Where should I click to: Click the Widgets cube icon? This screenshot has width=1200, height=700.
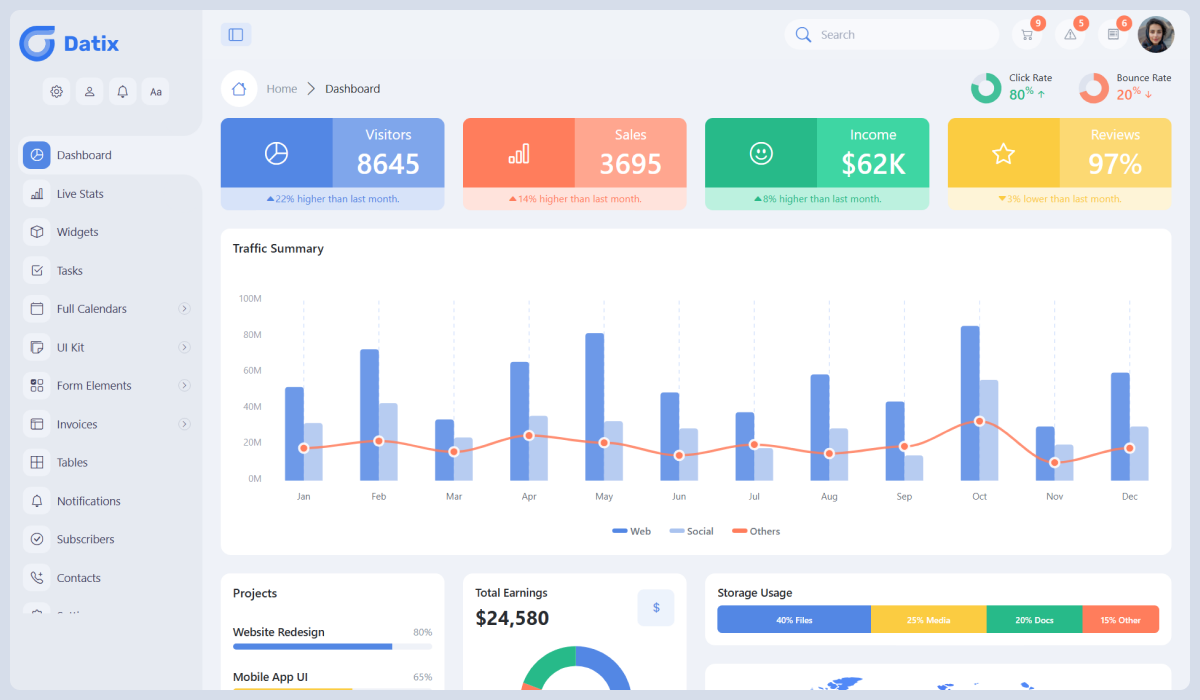[37, 232]
